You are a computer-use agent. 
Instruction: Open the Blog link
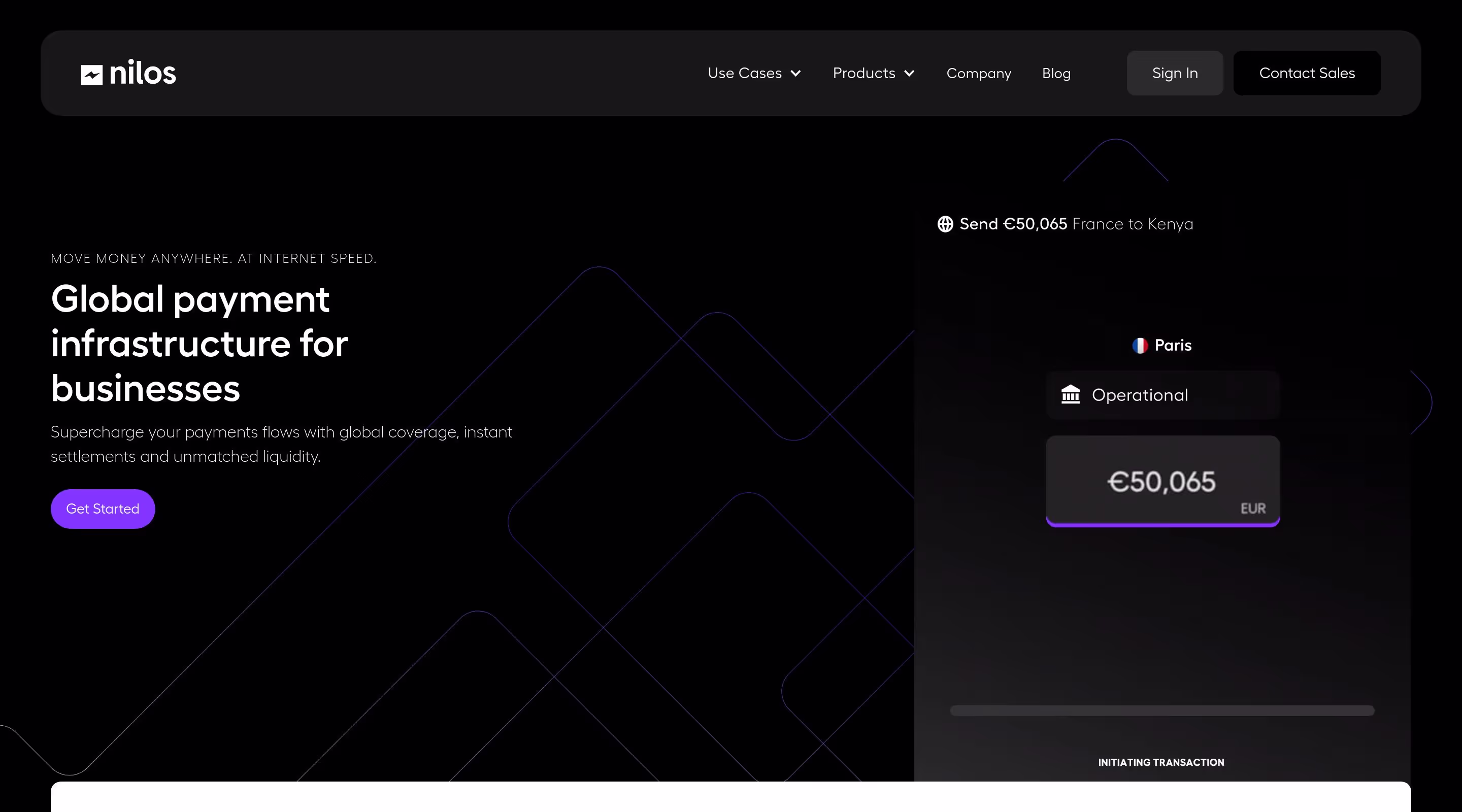[x=1056, y=73]
